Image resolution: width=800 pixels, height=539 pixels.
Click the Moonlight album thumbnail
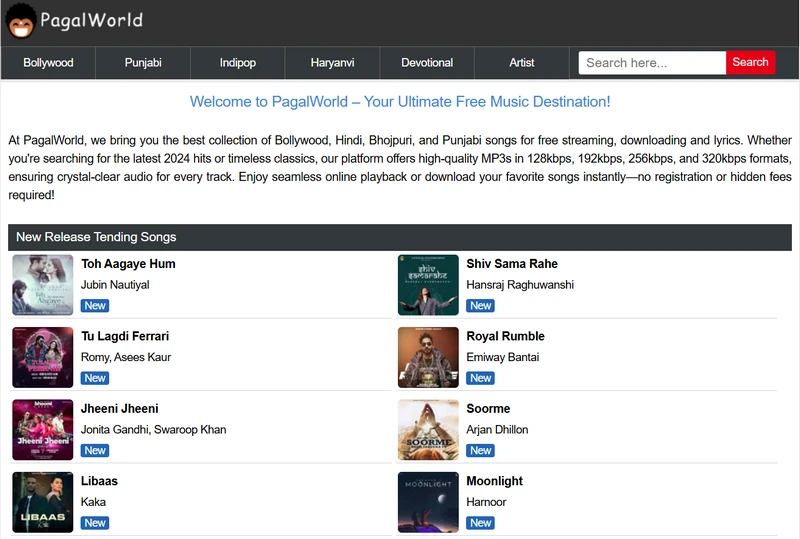[428, 502]
